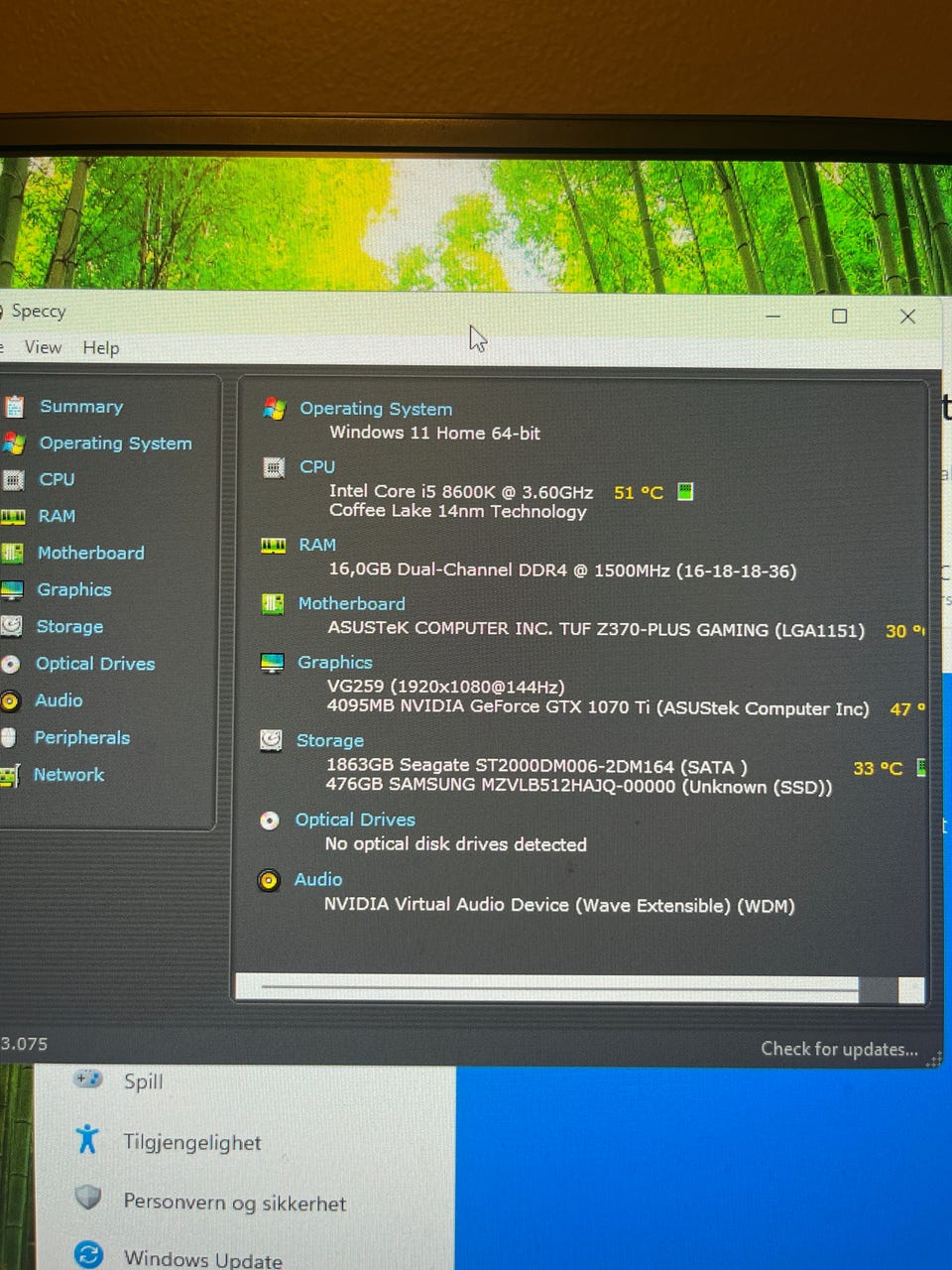Select Peripherals in the sidebar

[x=81, y=738]
